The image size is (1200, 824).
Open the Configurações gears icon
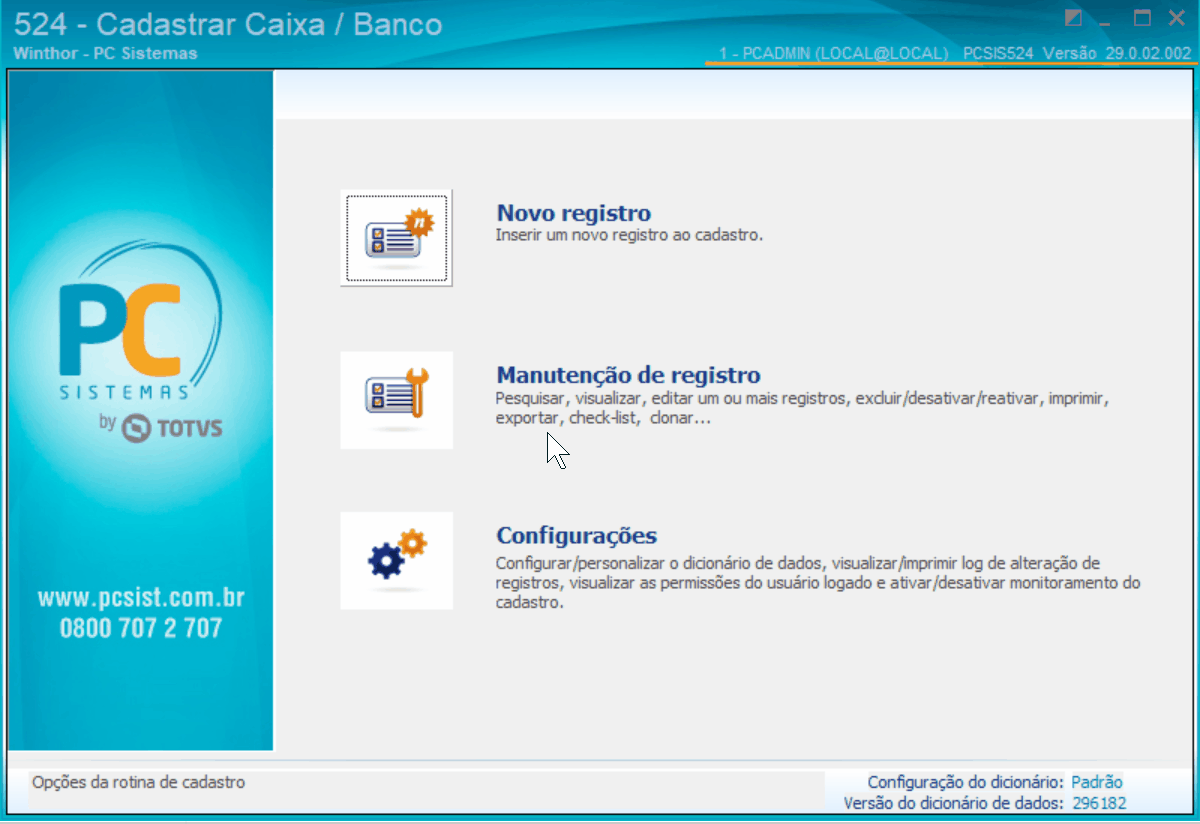pyautogui.click(x=396, y=561)
